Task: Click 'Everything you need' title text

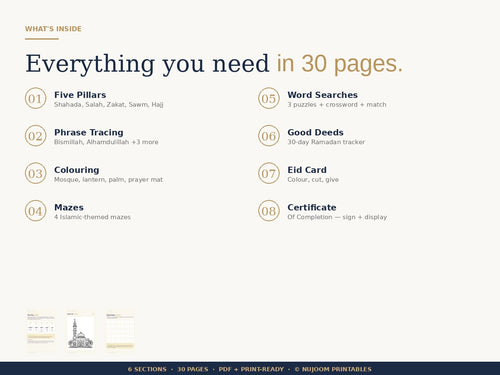Action: [147, 64]
